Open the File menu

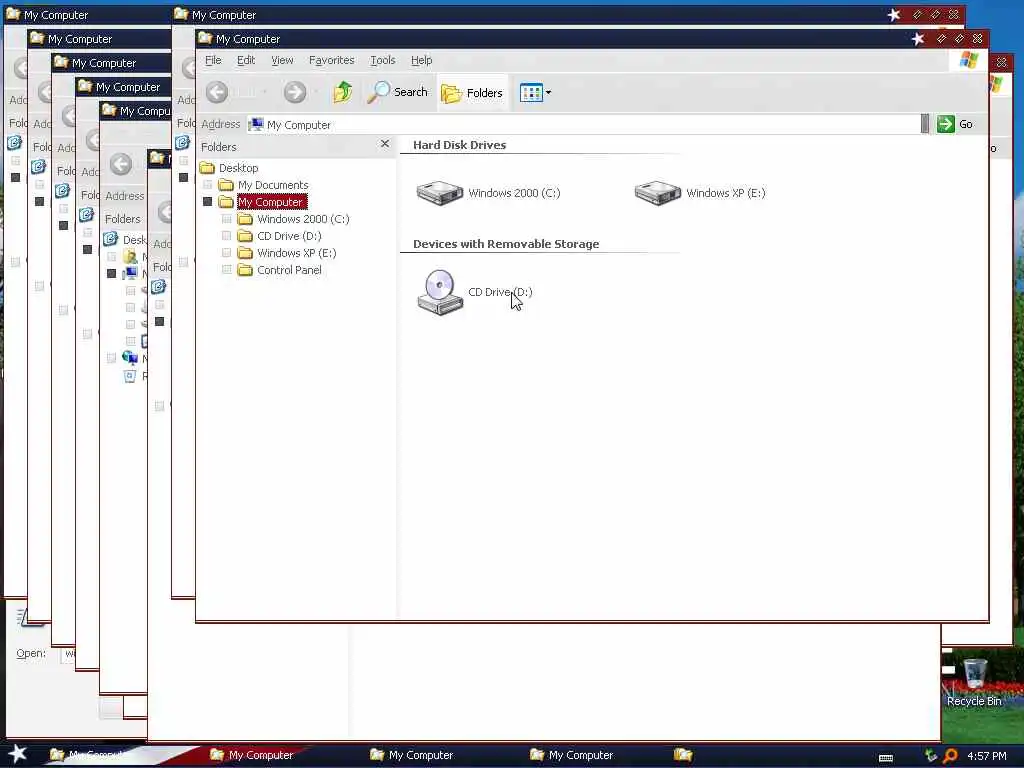tap(213, 60)
